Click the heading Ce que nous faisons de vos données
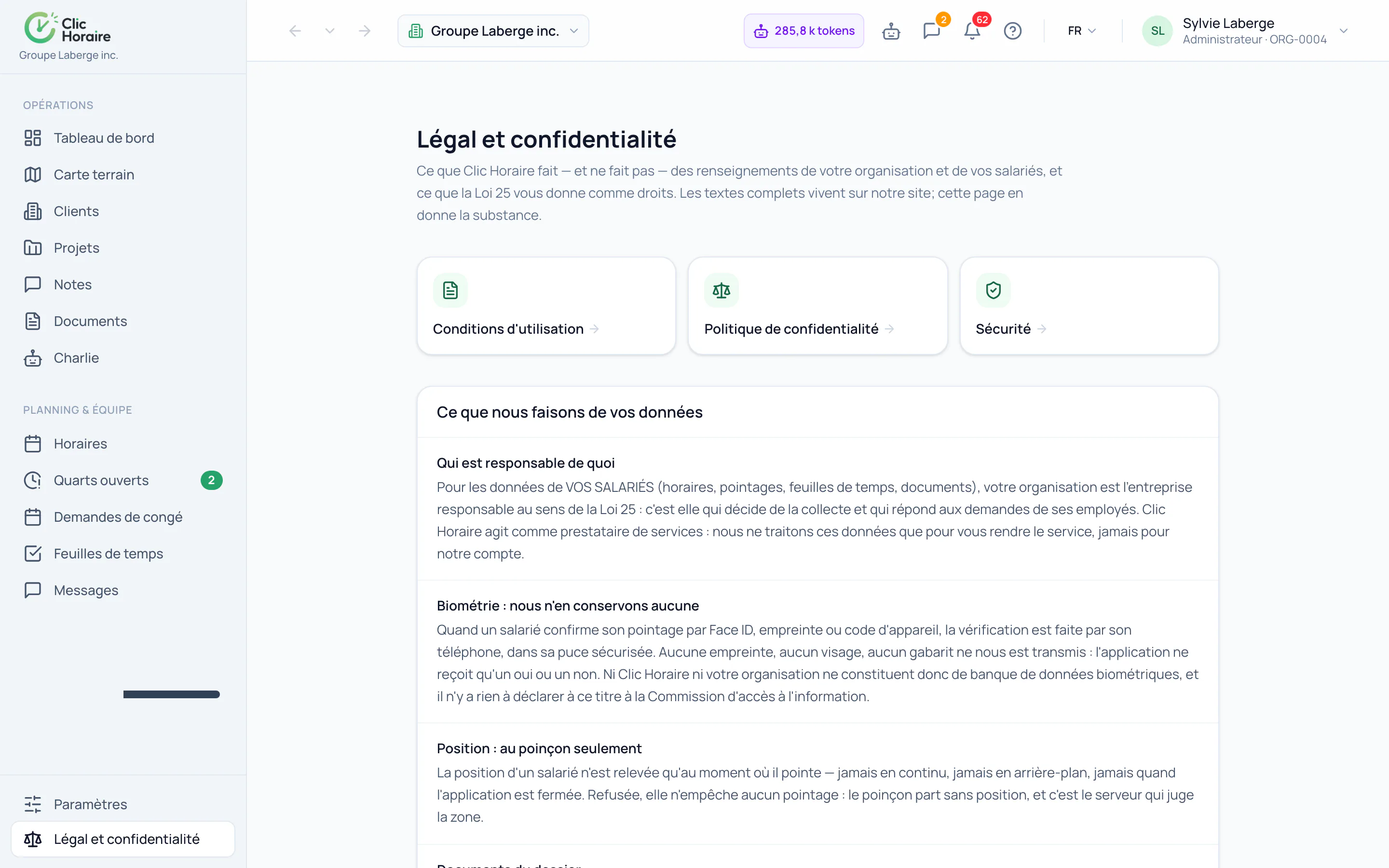 [x=570, y=412]
